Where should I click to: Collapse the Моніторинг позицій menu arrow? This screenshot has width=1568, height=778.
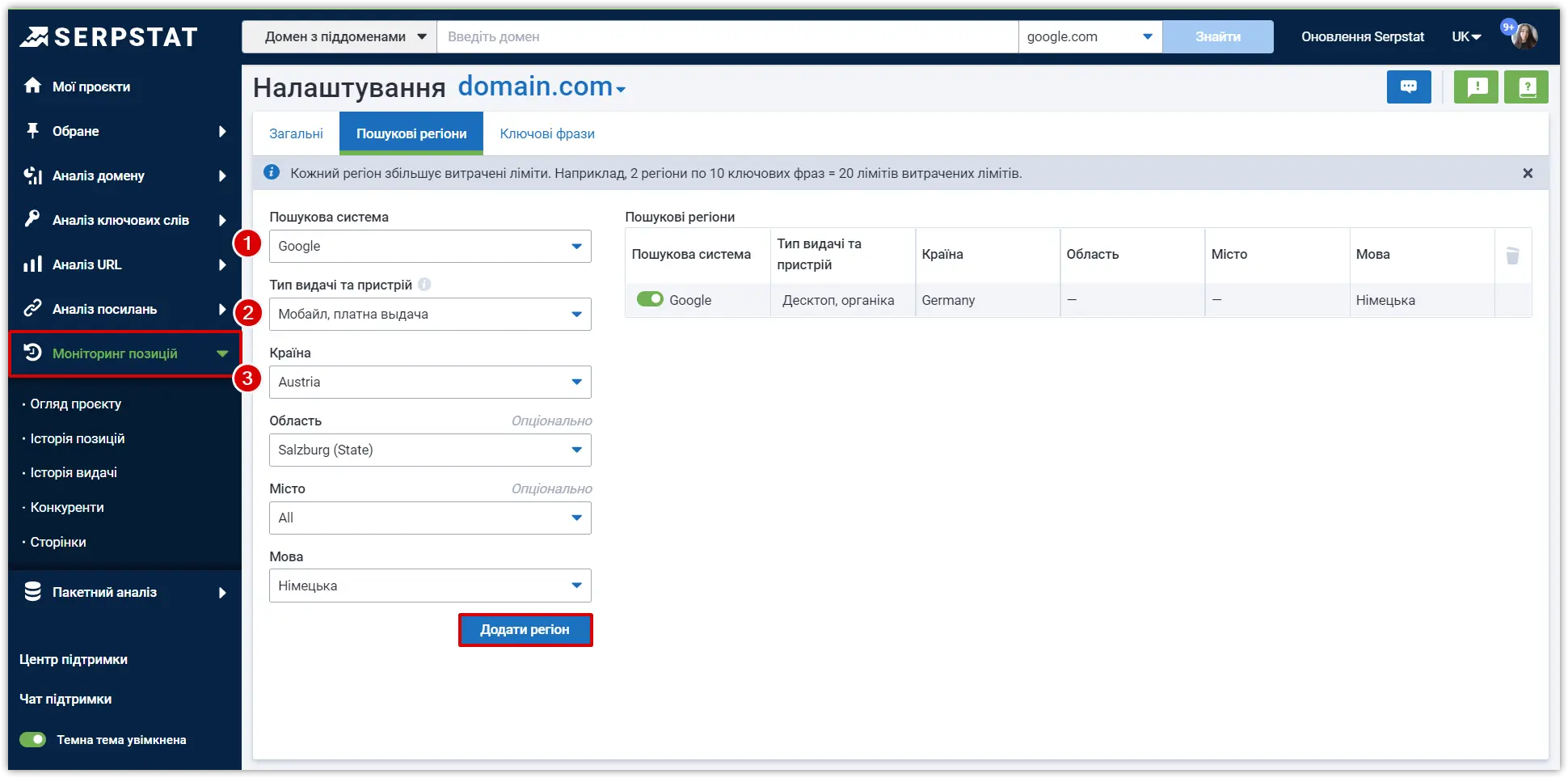[x=222, y=353]
